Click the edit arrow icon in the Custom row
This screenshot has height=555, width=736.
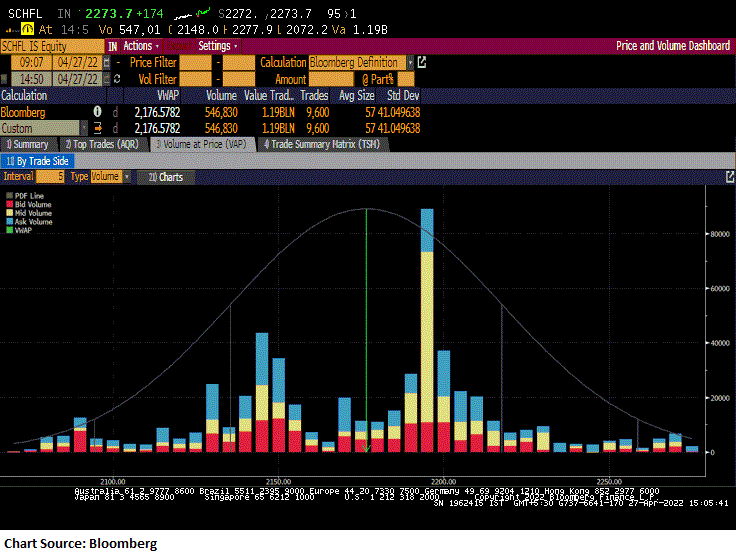pyautogui.click(x=98, y=128)
